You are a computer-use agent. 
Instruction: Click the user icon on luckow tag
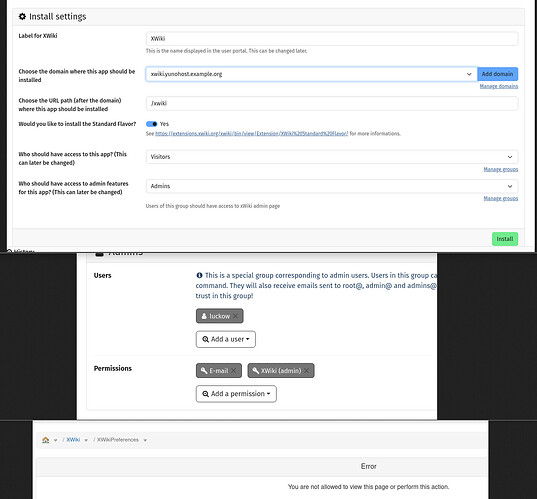coord(204,316)
